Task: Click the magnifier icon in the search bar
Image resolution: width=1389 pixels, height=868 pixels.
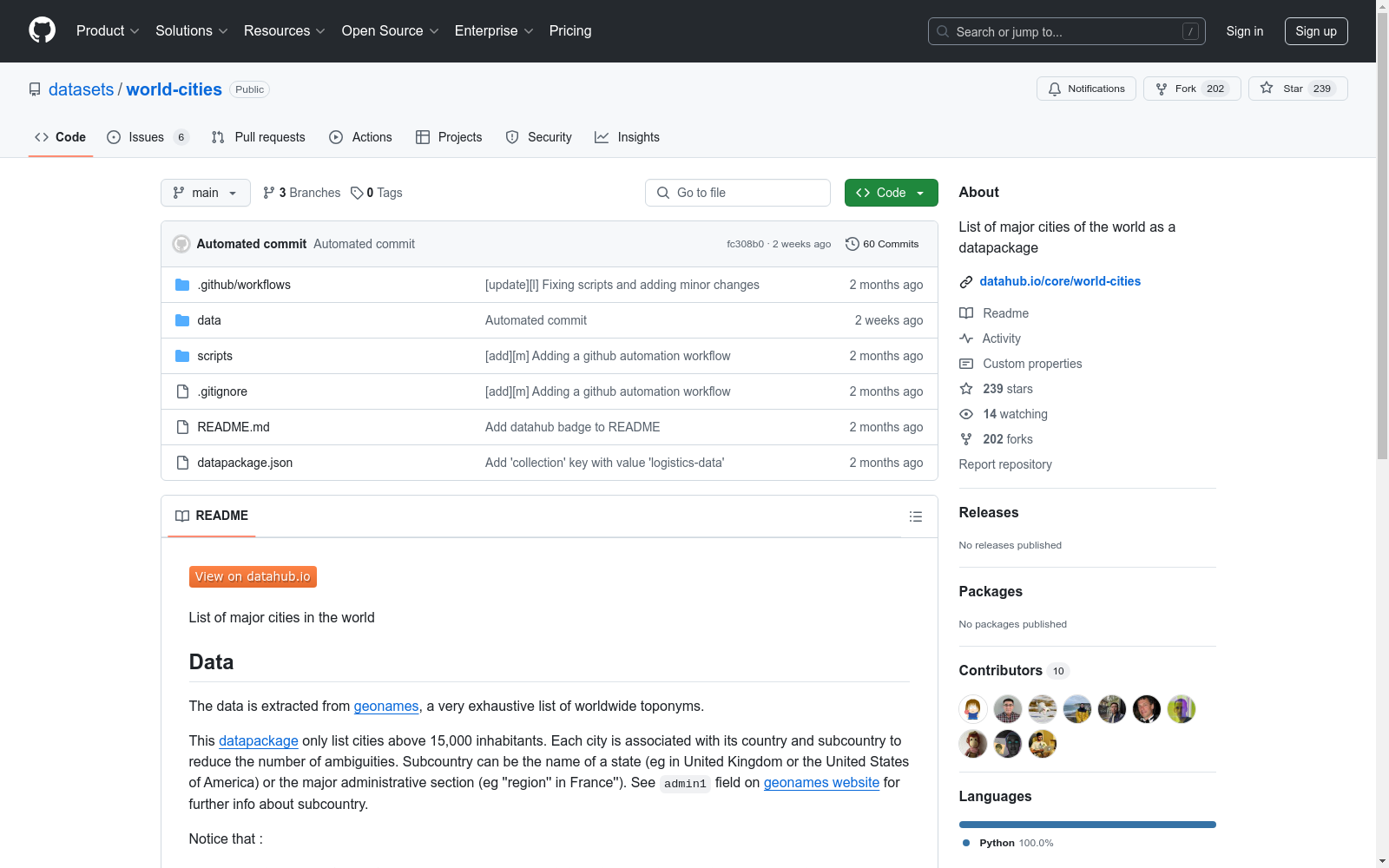Action: 943,31
